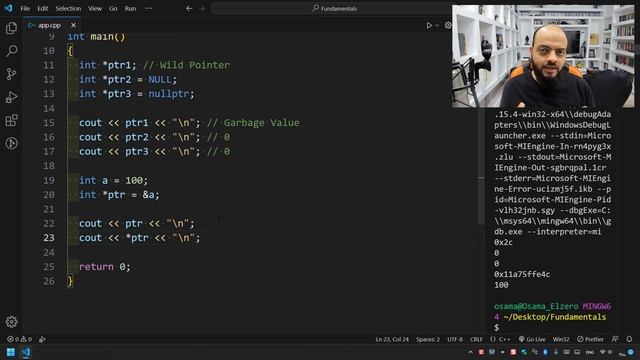The width and height of the screenshot is (640, 360).
Task: Click the volume tray icon
Action: click(x=610, y=352)
